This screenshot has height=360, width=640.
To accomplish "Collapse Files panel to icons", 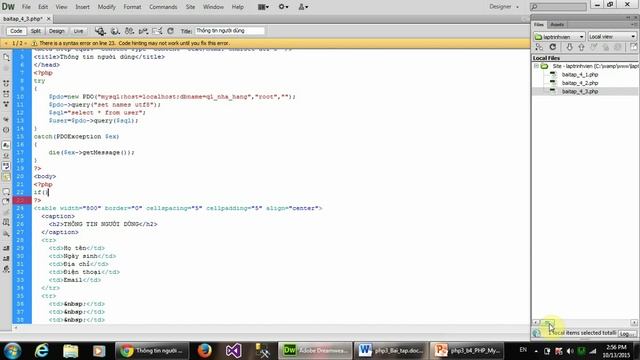I will (x=628, y=18).
